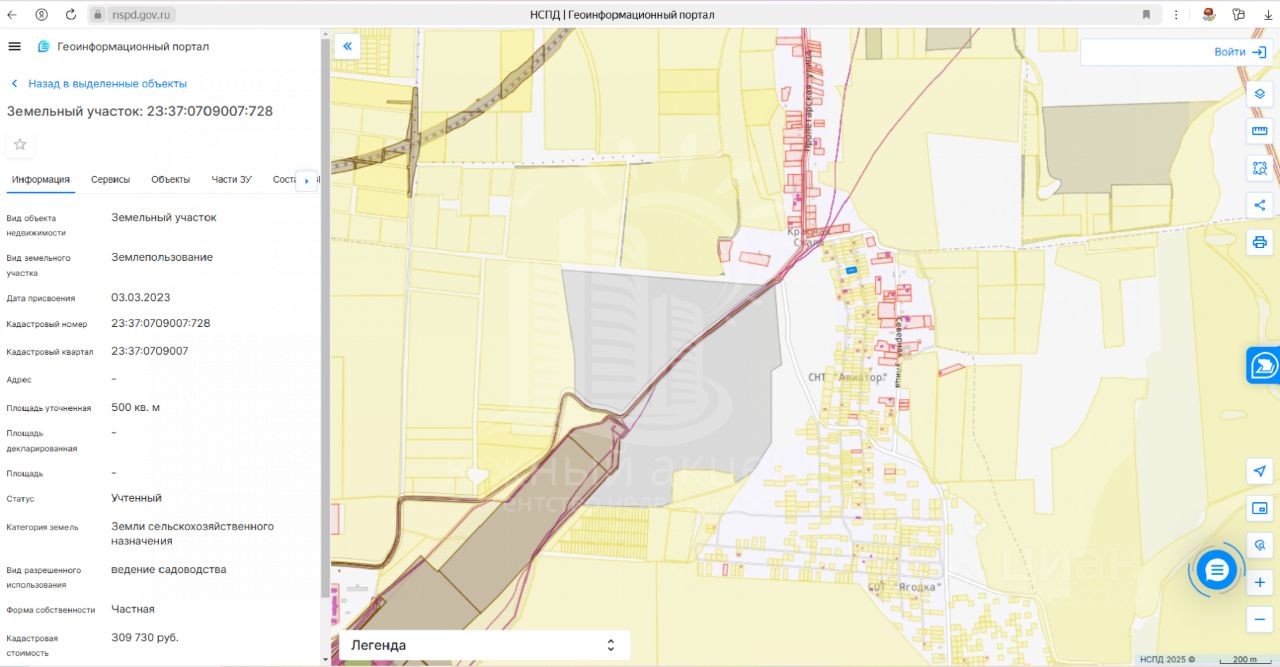Click the ведение садоводства value
This screenshot has height=667, width=1280.
169,570
